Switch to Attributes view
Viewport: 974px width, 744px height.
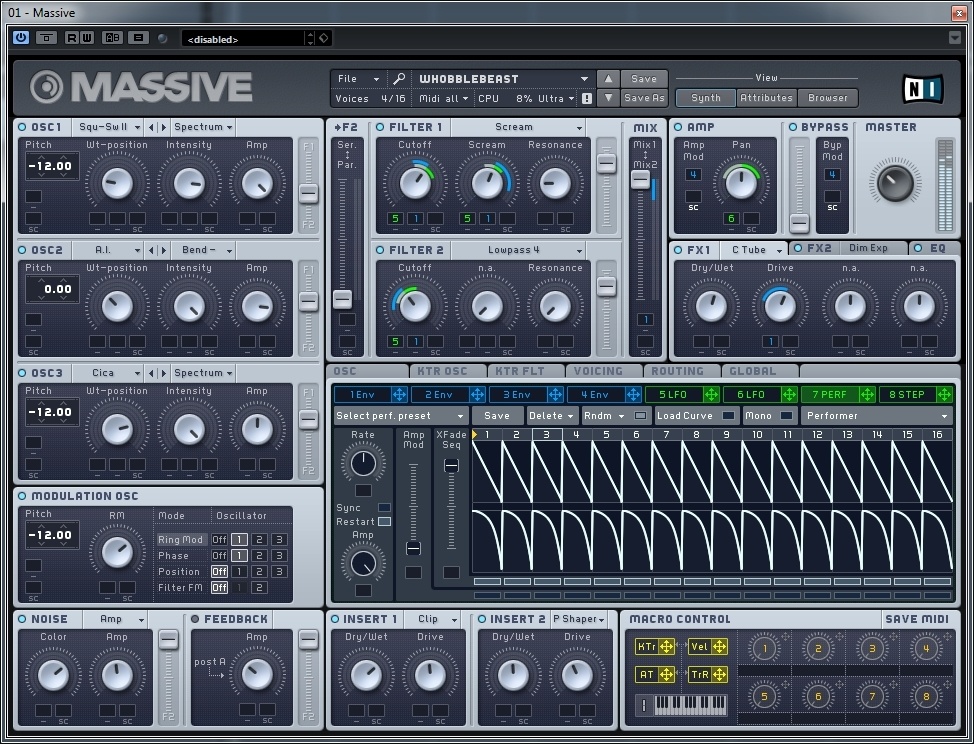point(767,98)
